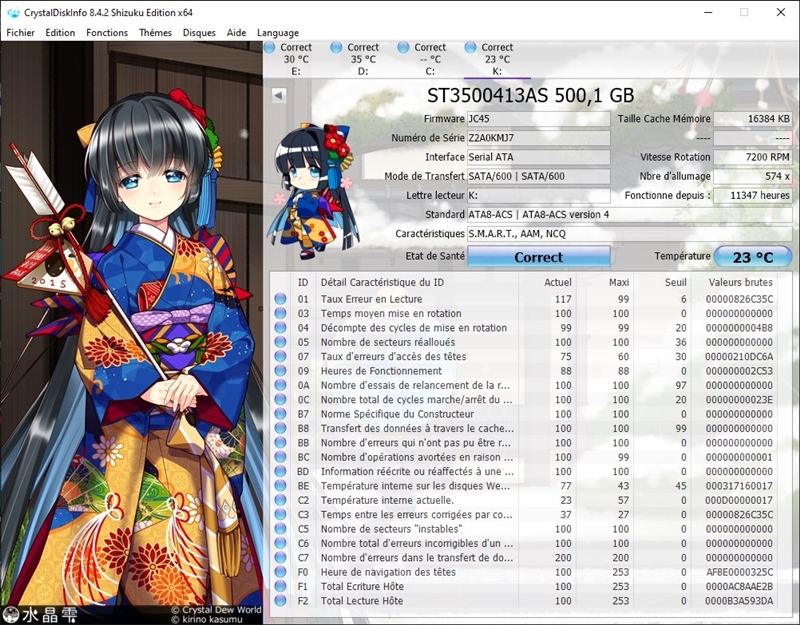Screen dimensions: 800x625
Task: Open the Thèmes menu
Action: click(155, 33)
